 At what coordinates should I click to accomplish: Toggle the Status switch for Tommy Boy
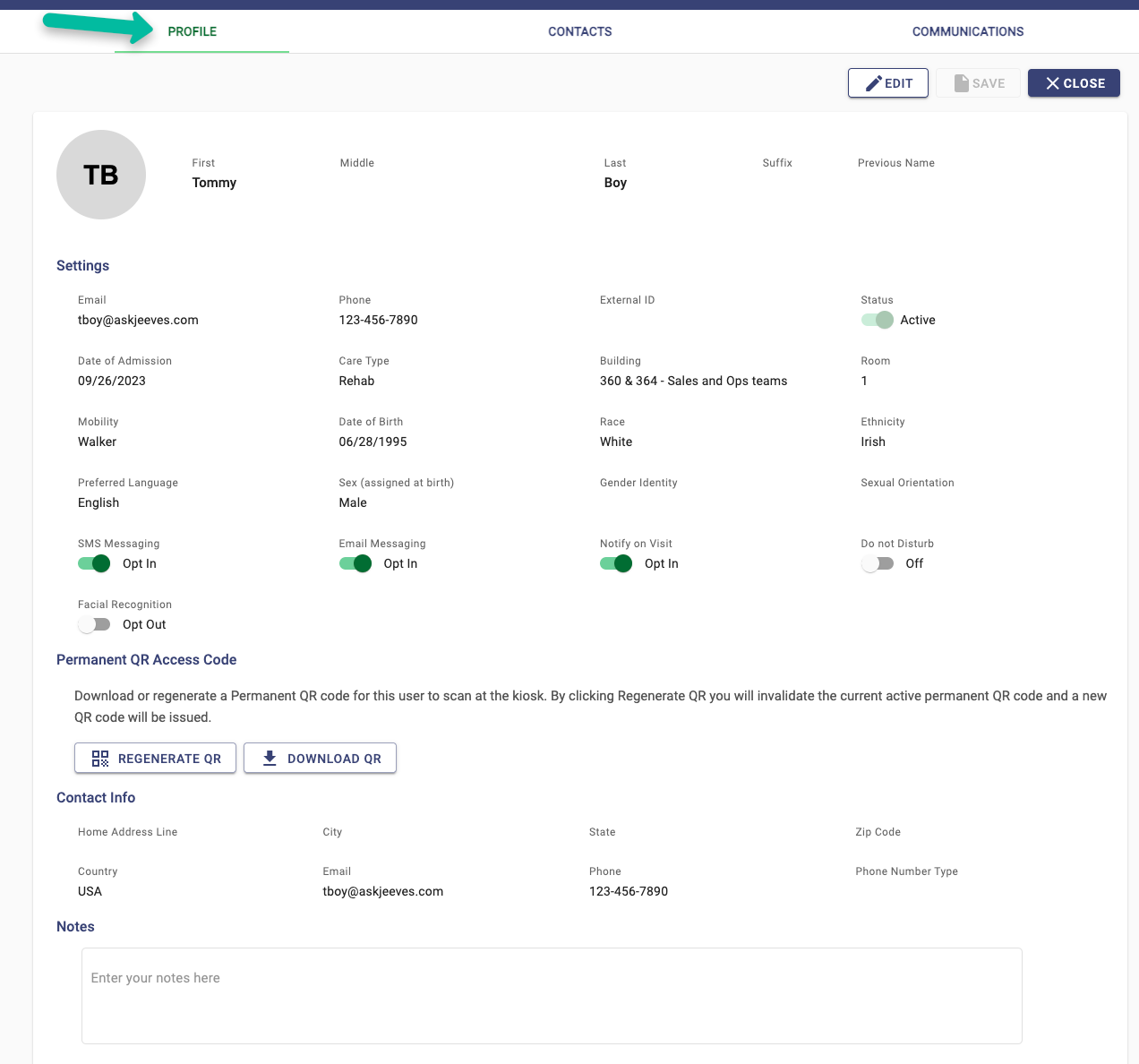[x=876, y=320]
